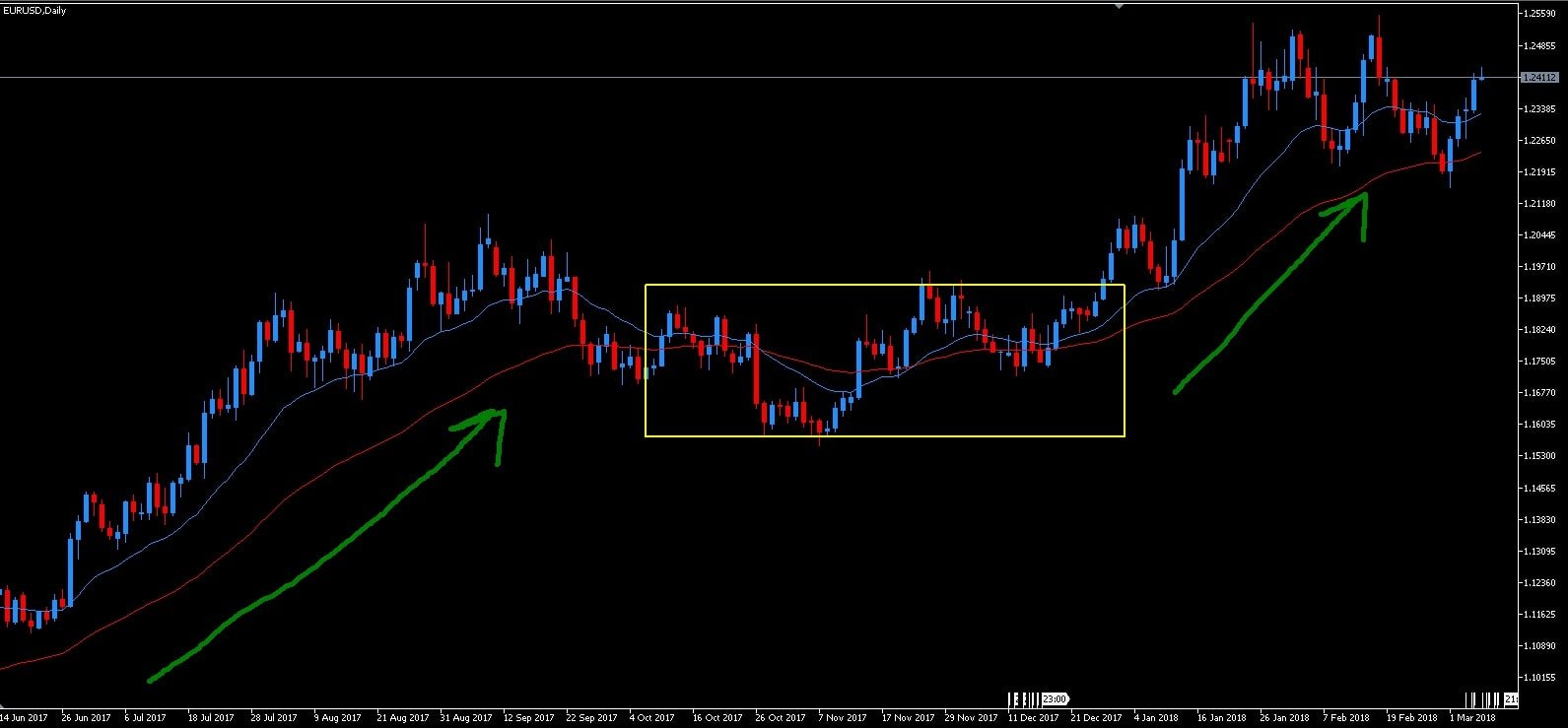This screenshot has width=1568, height=728.
Task: Click the 1.24850 price level label
Action: tap(1539, 45)
